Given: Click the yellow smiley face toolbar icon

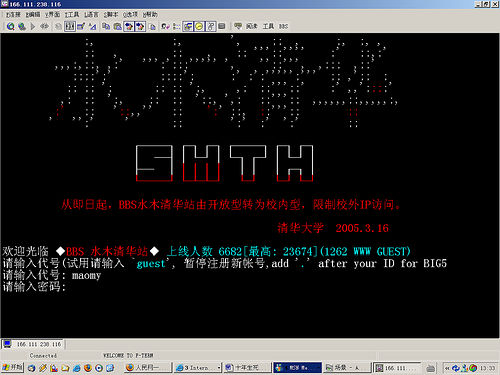Looking at the screenshot, I should pyautogui.click(x=199, y=26).
